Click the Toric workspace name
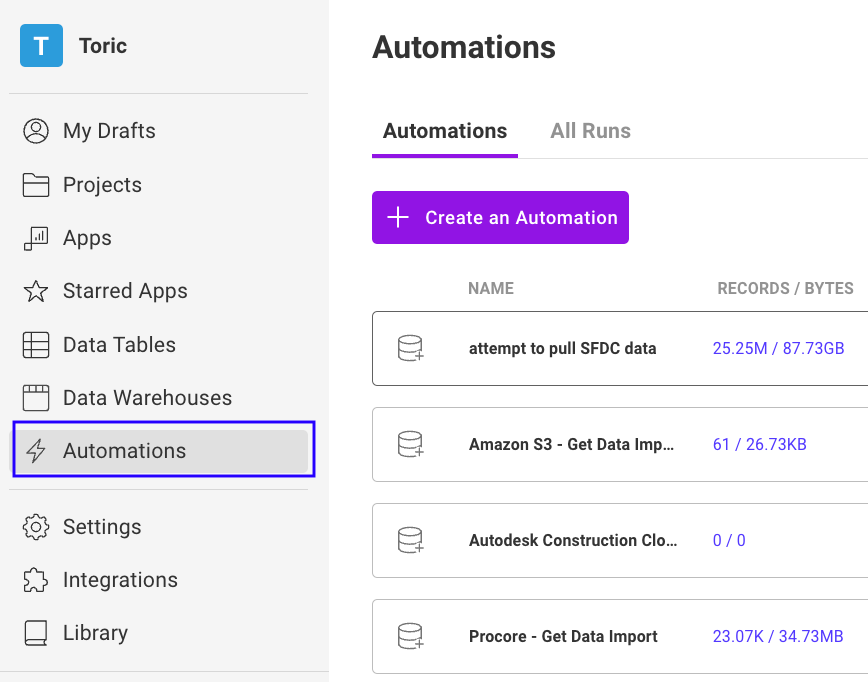This screenshot has height=682, width=868. [103, 46]
